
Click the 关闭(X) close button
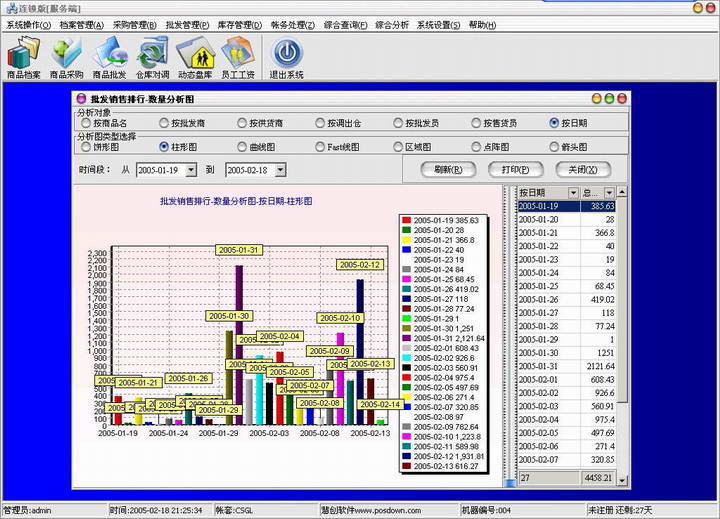click(x=583, y=169)
